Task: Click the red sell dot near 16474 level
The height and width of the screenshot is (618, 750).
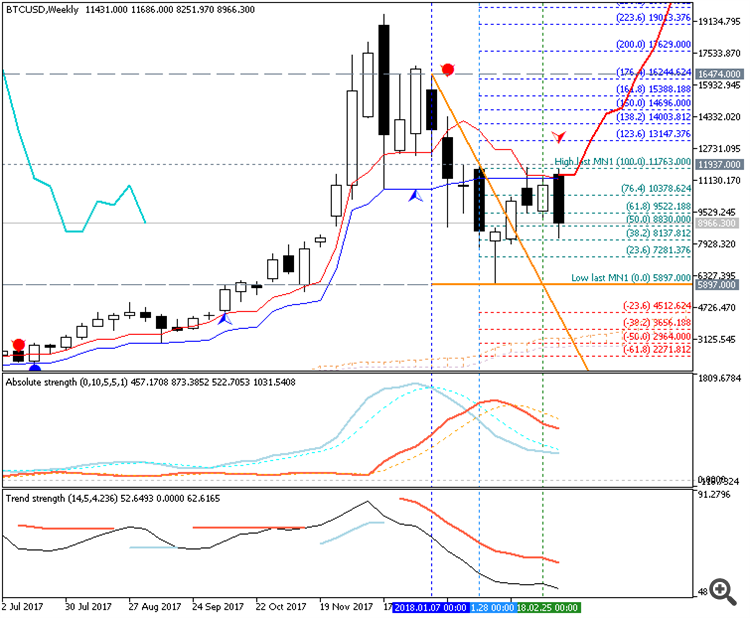Action: click(448, 70)
